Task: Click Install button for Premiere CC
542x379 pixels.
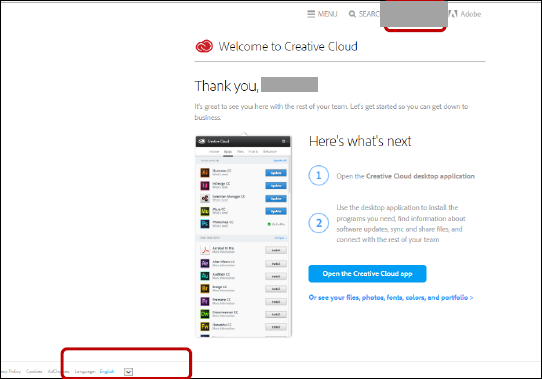Action: point(276,302)
